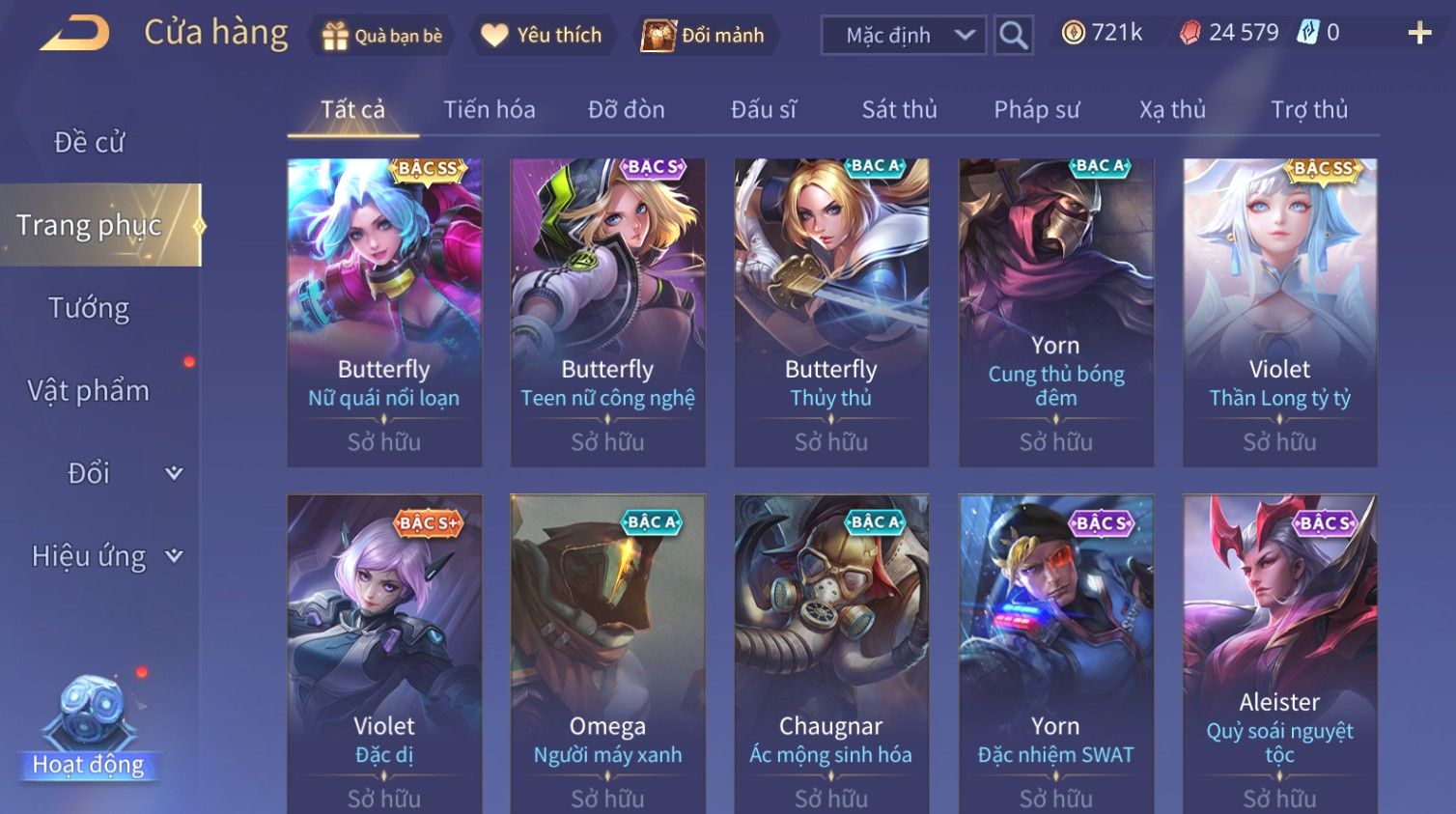The image size is (1456, 814).
Task: Open the magnifier search icon
Action: 1013,36
